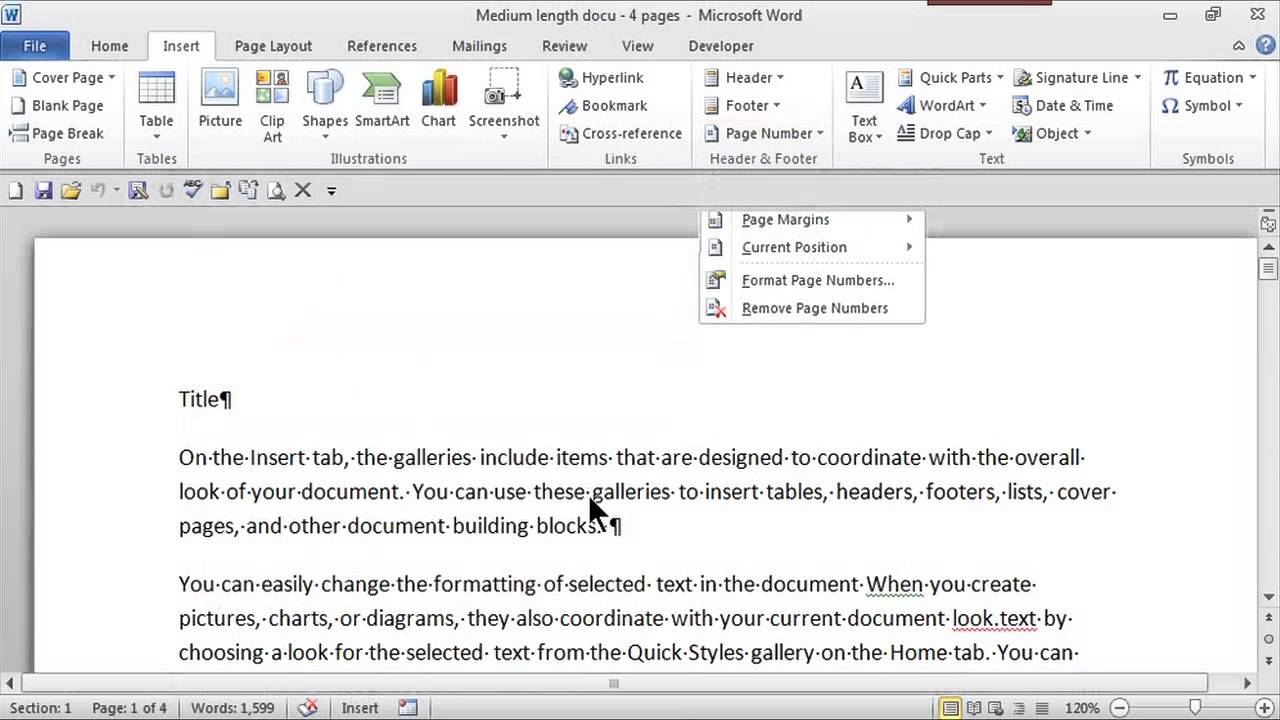This screenshot has height=720, width=1280.
Task: Switch to the Home tab
Action: point(109,46)
